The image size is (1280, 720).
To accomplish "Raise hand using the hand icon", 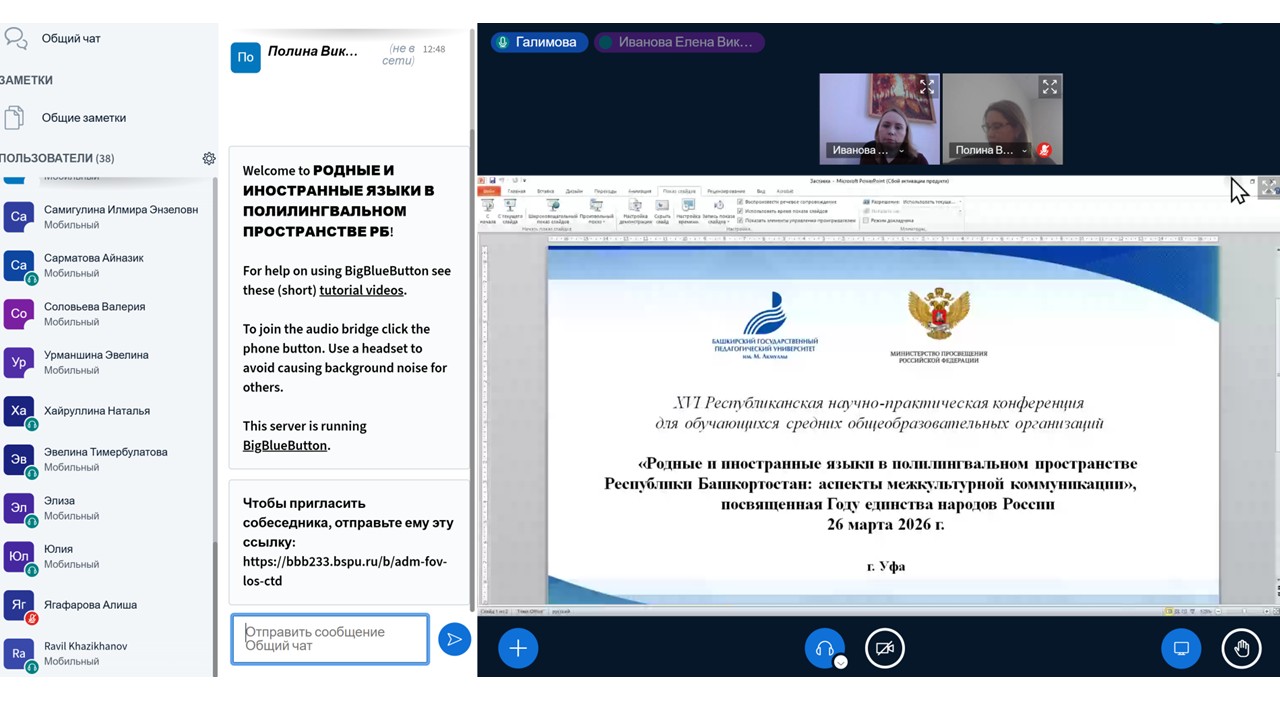I will pos(1241,648).
